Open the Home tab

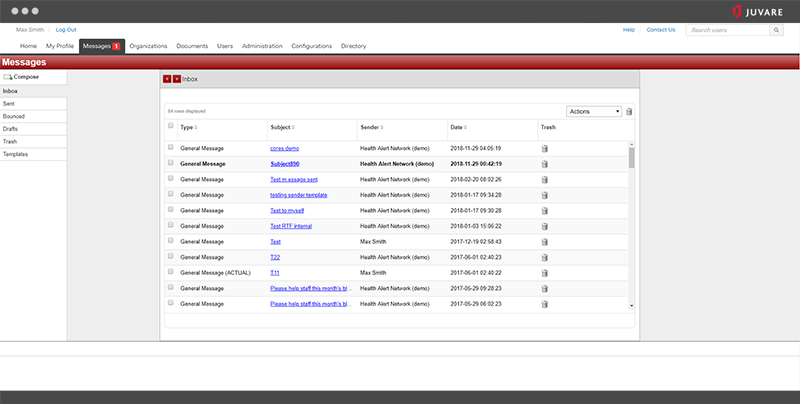(28, 46)
